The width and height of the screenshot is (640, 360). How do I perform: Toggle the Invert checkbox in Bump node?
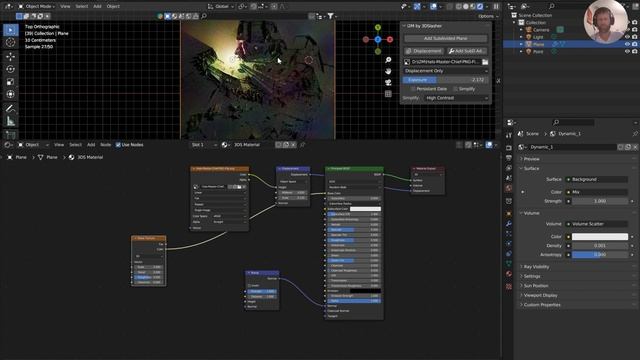(249, 286)
